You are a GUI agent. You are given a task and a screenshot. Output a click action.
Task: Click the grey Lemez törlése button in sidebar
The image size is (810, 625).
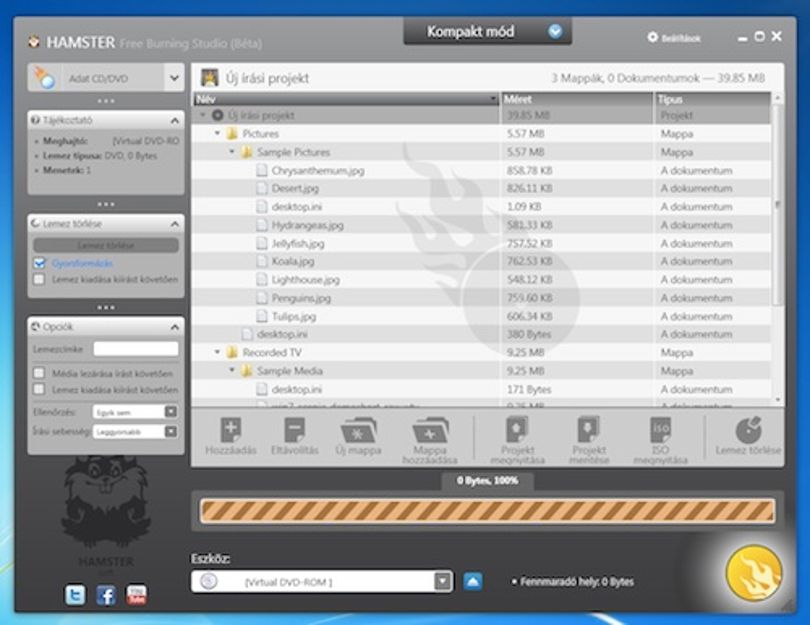coord(106,245)
